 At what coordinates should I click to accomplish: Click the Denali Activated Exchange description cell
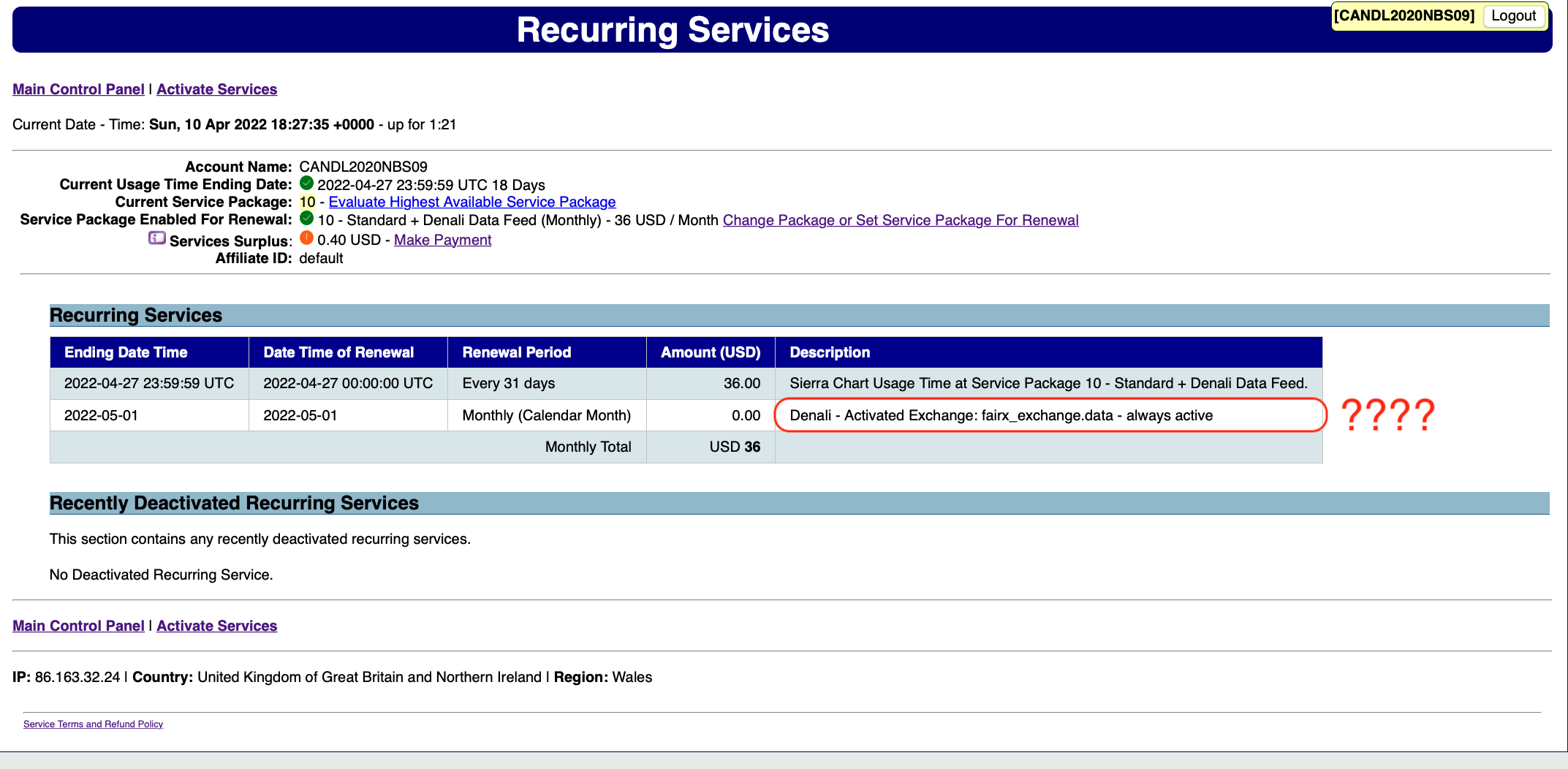pyautogui.click(x=1049, y=415)
